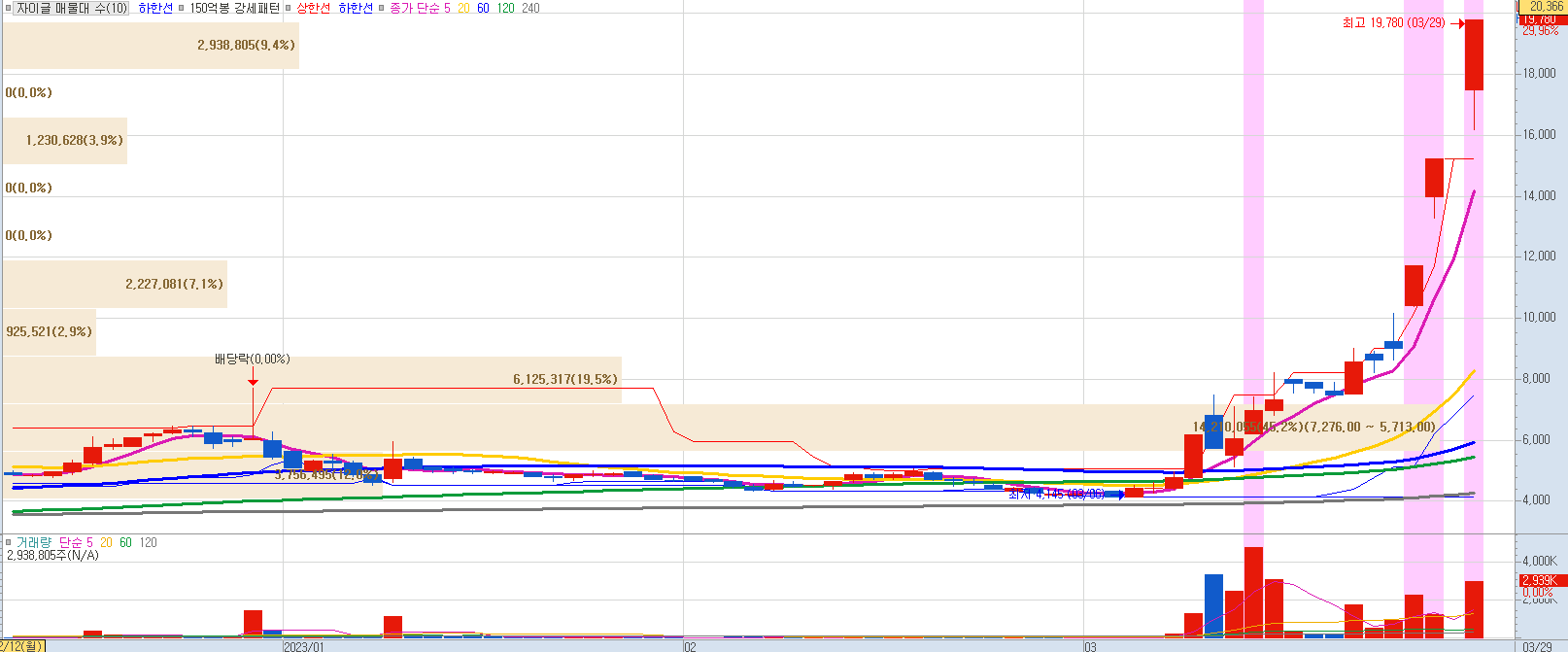Click the 2,938,805(9.4%) volume profile bar
Screen dimensions: 1568x652
pos(151,45)
